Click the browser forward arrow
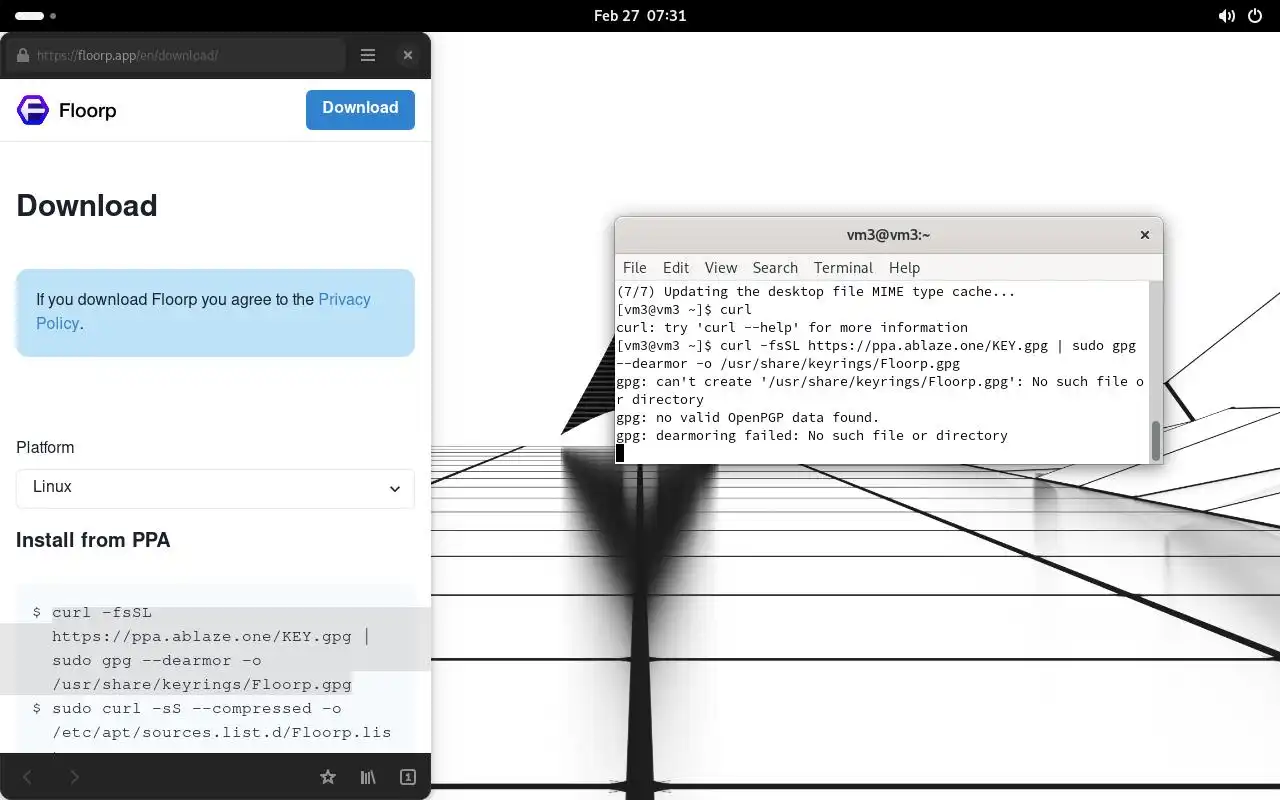This screenshot has width=1280, height=800. click(74, 777)
